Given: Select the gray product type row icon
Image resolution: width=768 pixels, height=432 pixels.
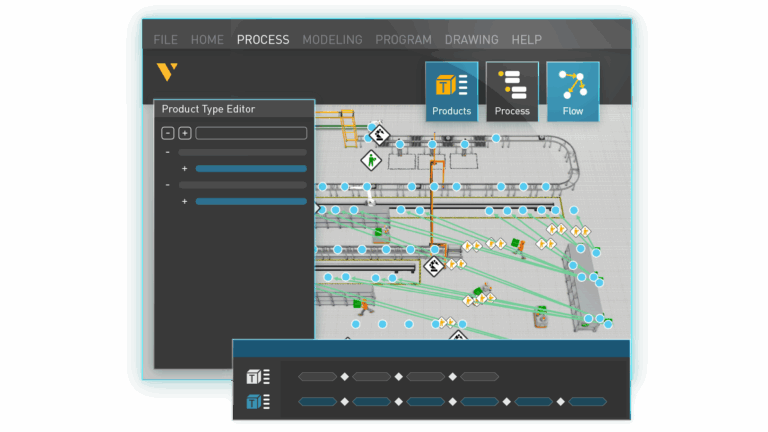Looking at the screenshot, I should [258, 377].
